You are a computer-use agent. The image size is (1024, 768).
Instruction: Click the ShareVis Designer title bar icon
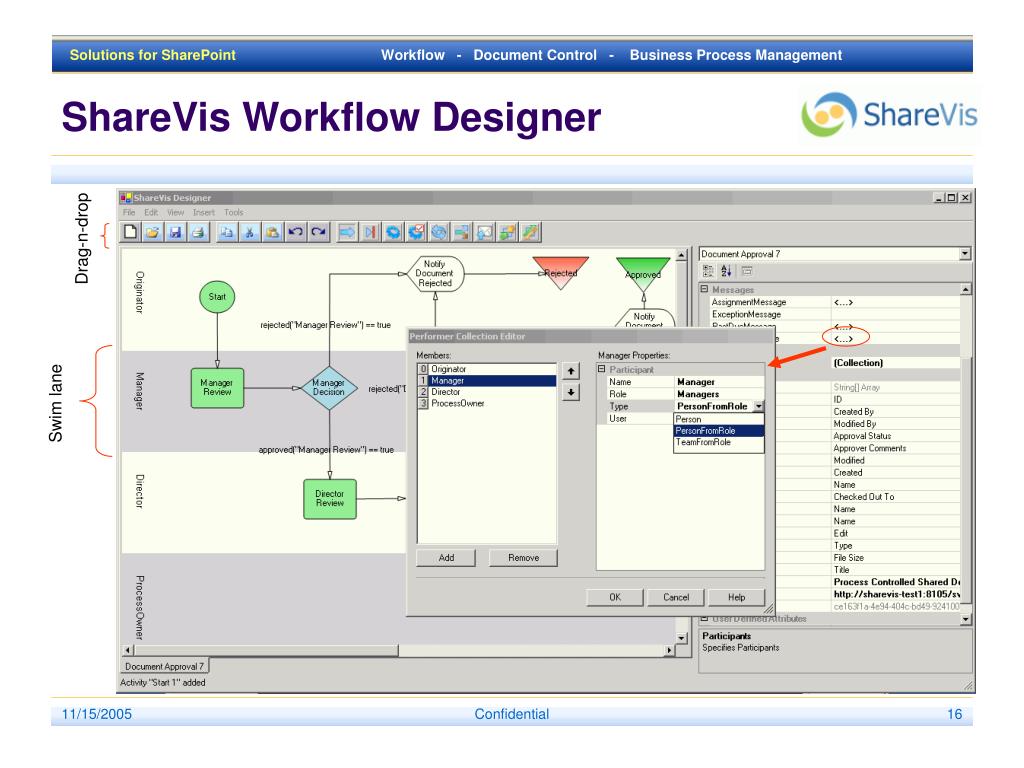tap(126, 197)
